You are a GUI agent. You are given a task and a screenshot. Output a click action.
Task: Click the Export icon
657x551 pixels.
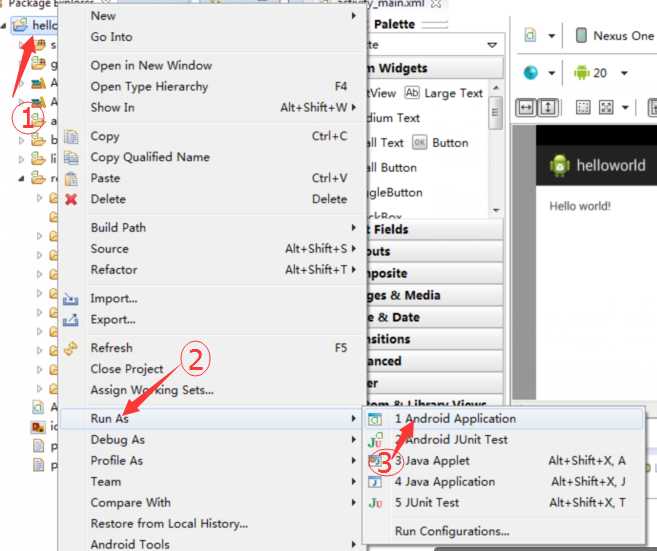click(71, 320)
